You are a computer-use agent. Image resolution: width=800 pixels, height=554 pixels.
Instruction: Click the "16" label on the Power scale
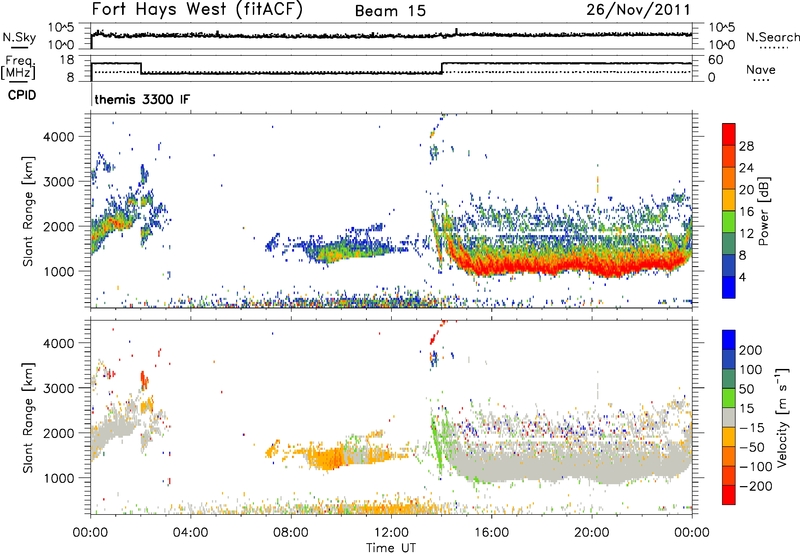[x=746, y=212]
